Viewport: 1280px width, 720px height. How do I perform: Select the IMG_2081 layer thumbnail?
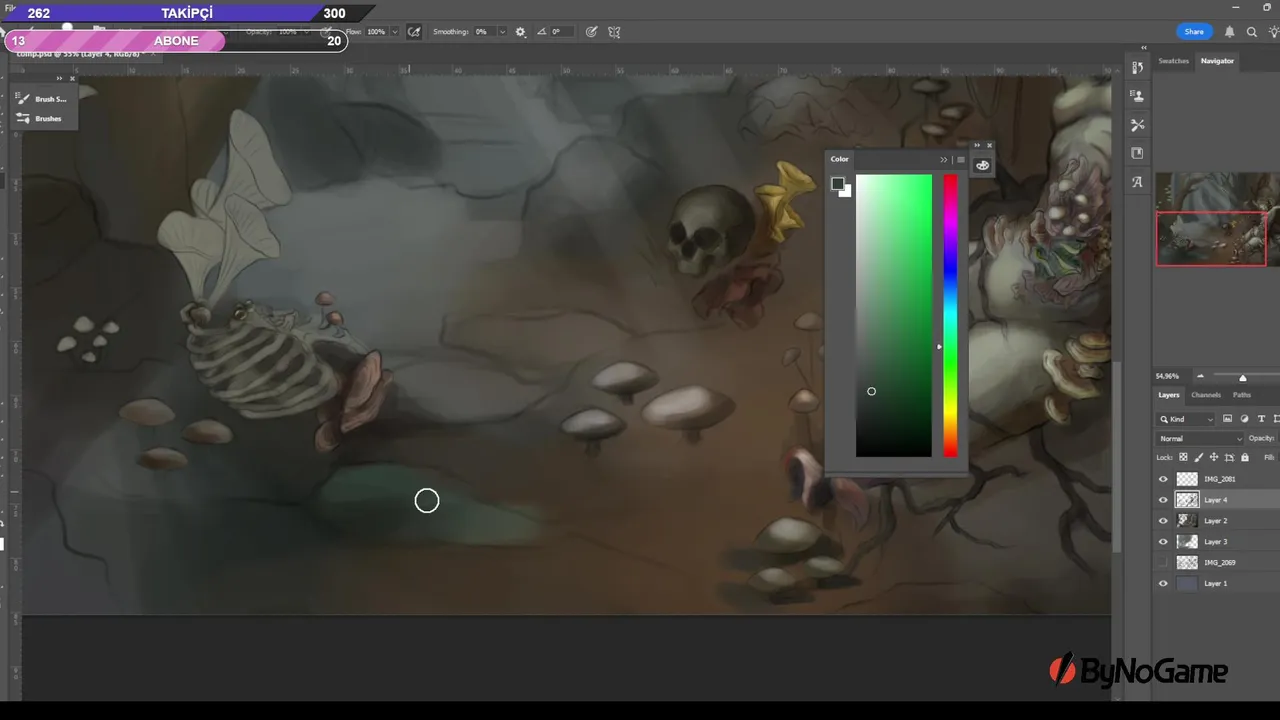coord(1187,479)
